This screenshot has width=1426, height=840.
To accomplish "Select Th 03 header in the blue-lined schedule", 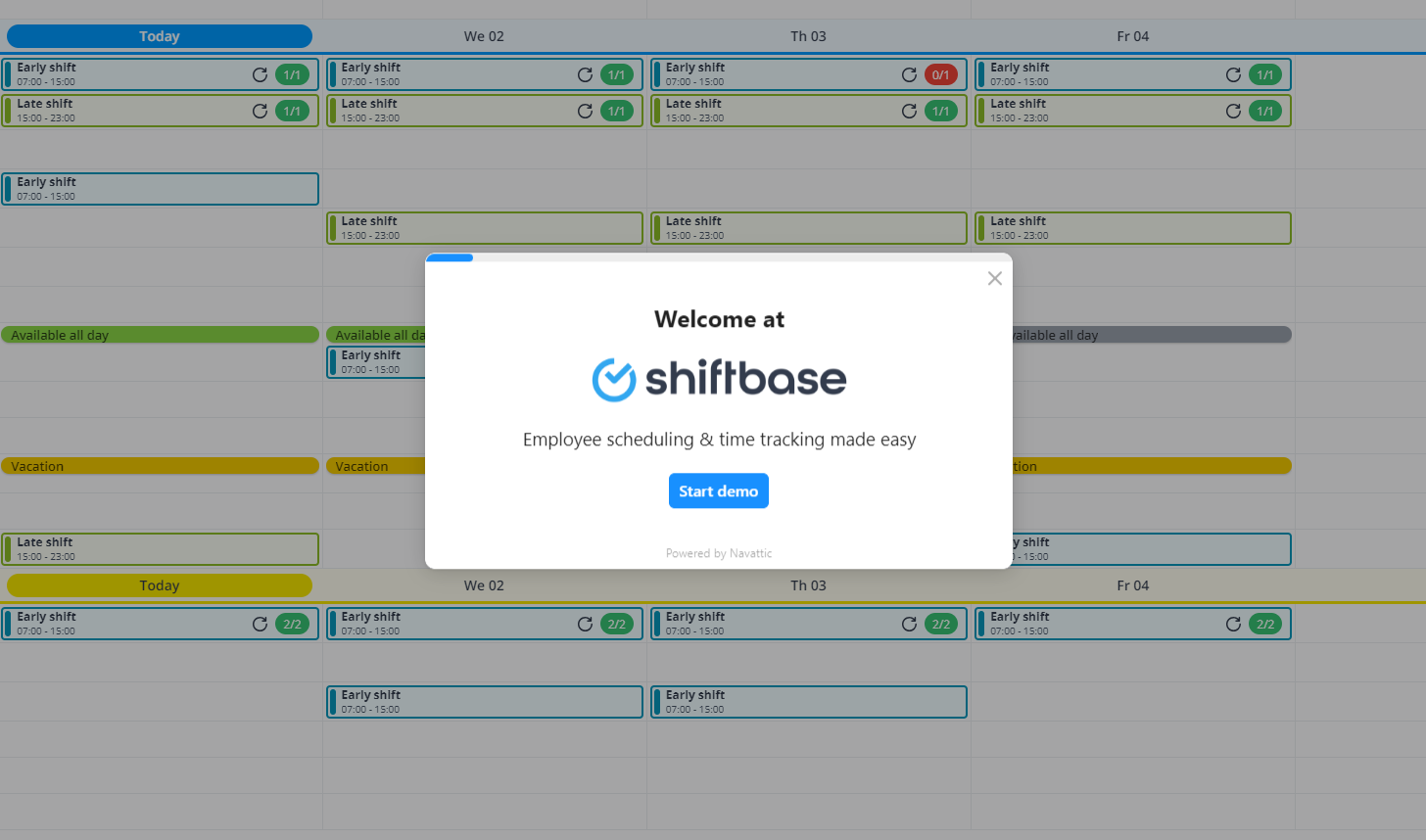I will point(808,36).
